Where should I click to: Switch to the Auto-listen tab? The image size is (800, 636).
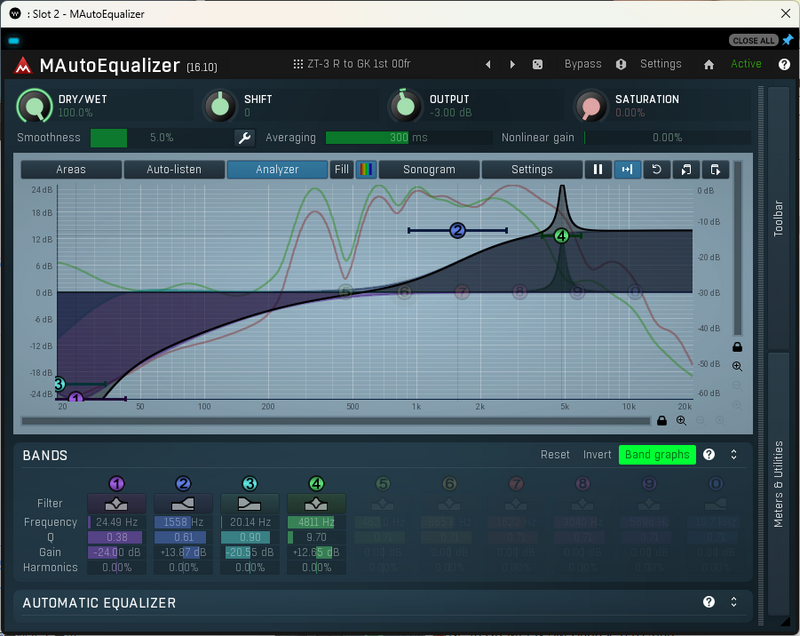click(174, 169)
